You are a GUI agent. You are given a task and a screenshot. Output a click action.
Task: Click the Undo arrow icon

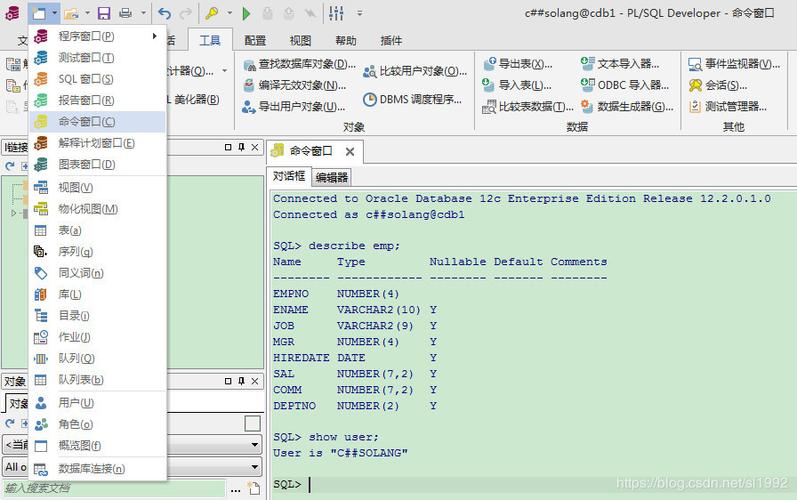click(x=164, y=13)
